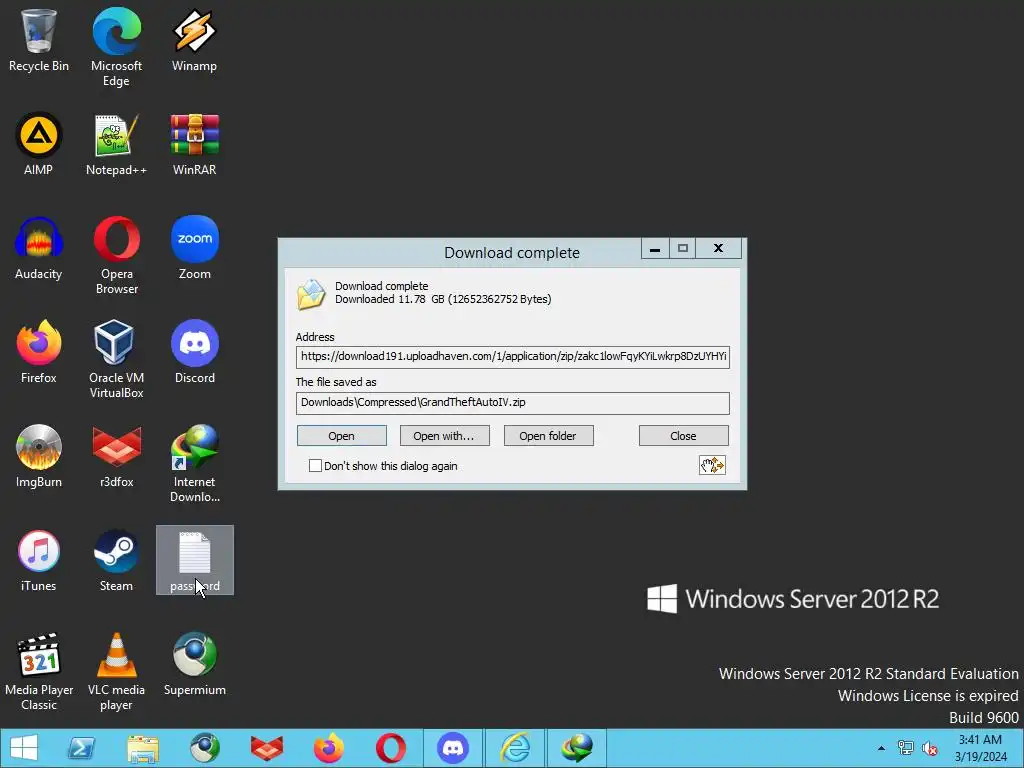
Task: Select the WinRAR desktop icon
Action: (194, 144)
